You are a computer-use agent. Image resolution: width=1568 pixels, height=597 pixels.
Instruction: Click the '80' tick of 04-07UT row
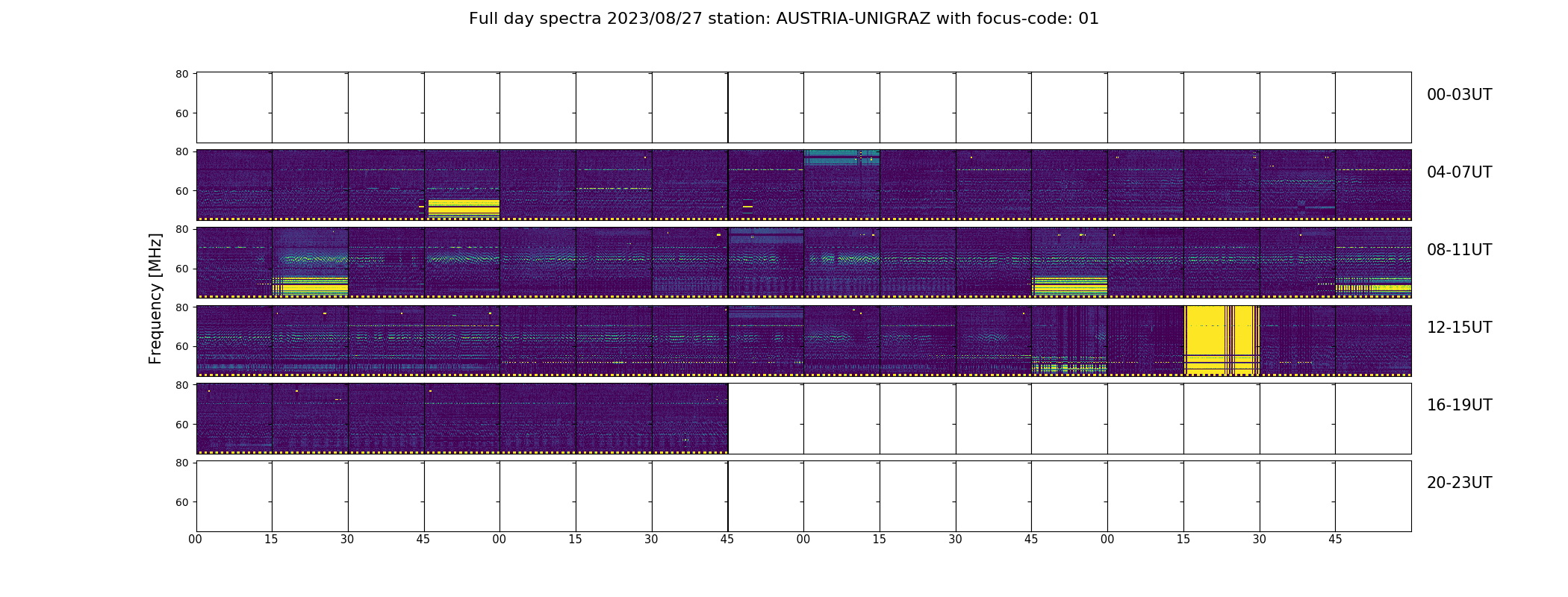pos(181,151)
